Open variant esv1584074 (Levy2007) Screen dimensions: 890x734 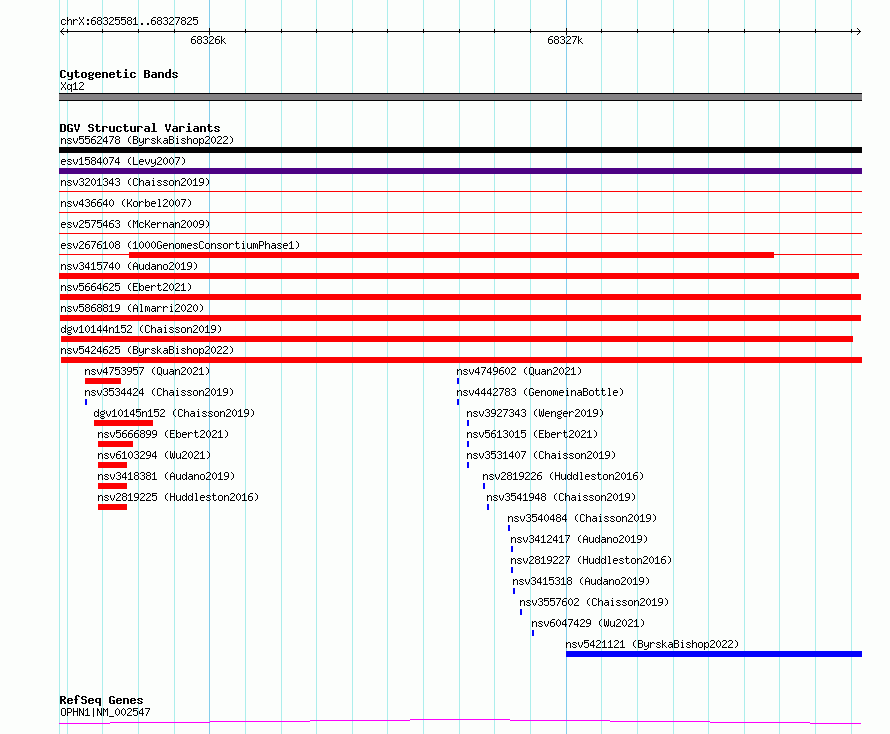(x=123, y=161)
